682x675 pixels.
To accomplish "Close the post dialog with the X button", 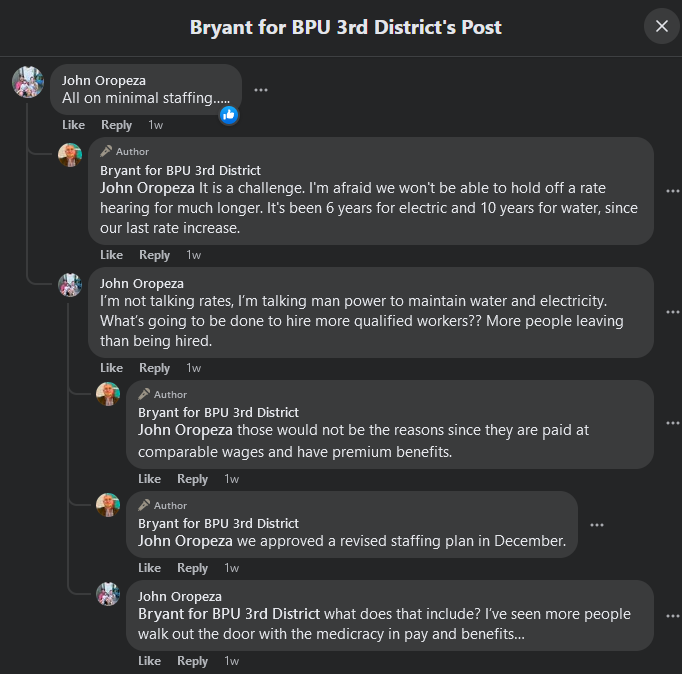I will pyautogui.click(x=661, y=26).
